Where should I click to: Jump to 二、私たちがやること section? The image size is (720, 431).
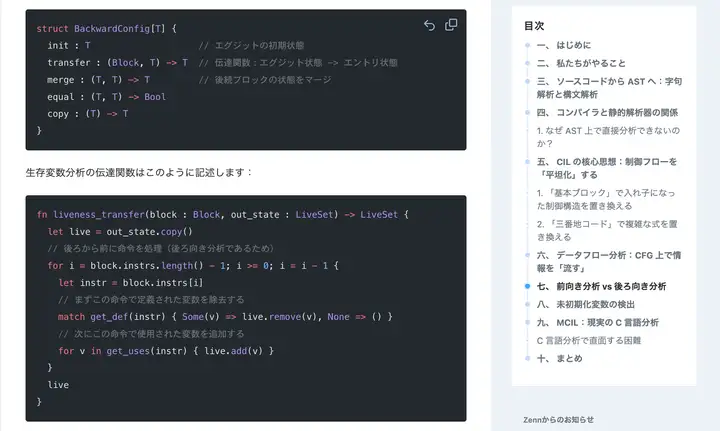tap(581, 63)
